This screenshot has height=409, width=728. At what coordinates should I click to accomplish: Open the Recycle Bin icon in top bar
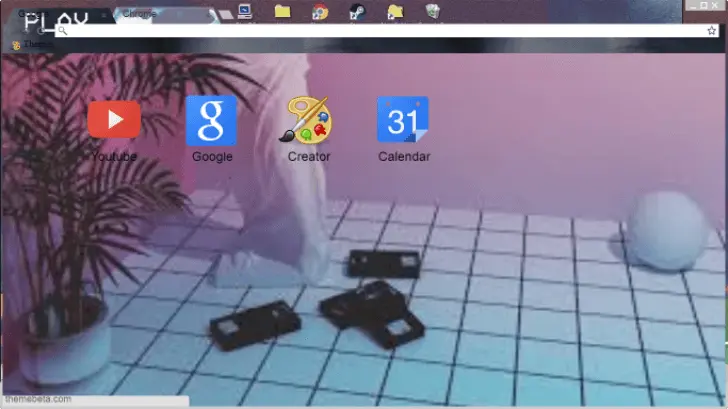tap(432, 11)
